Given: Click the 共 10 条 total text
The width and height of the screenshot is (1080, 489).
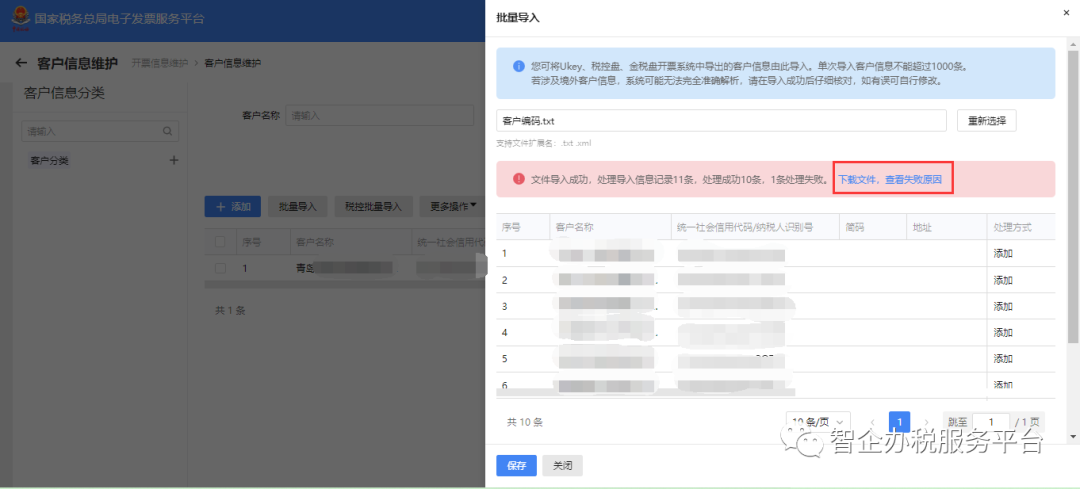Looking at the screenshot, I should 526,422.
